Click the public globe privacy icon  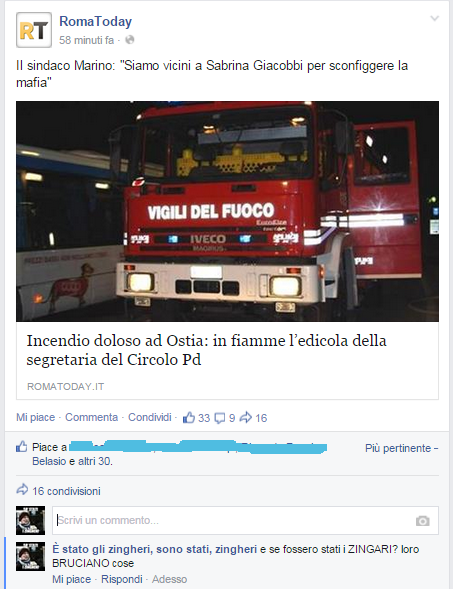(130, 40)
